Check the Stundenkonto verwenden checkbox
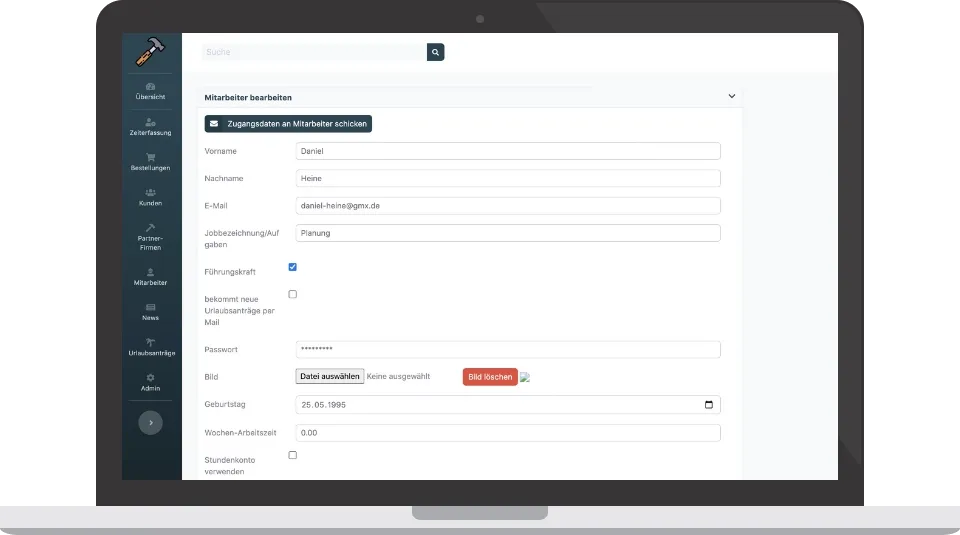 293,455
